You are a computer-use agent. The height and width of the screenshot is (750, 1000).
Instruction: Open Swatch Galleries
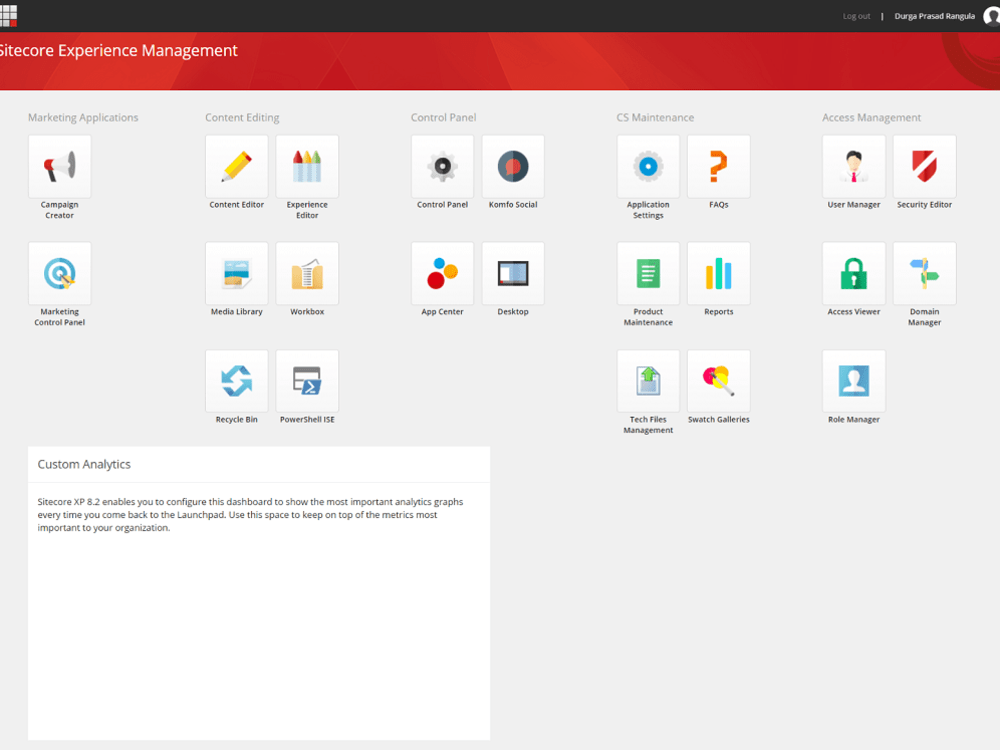click(x=719, y=381)
